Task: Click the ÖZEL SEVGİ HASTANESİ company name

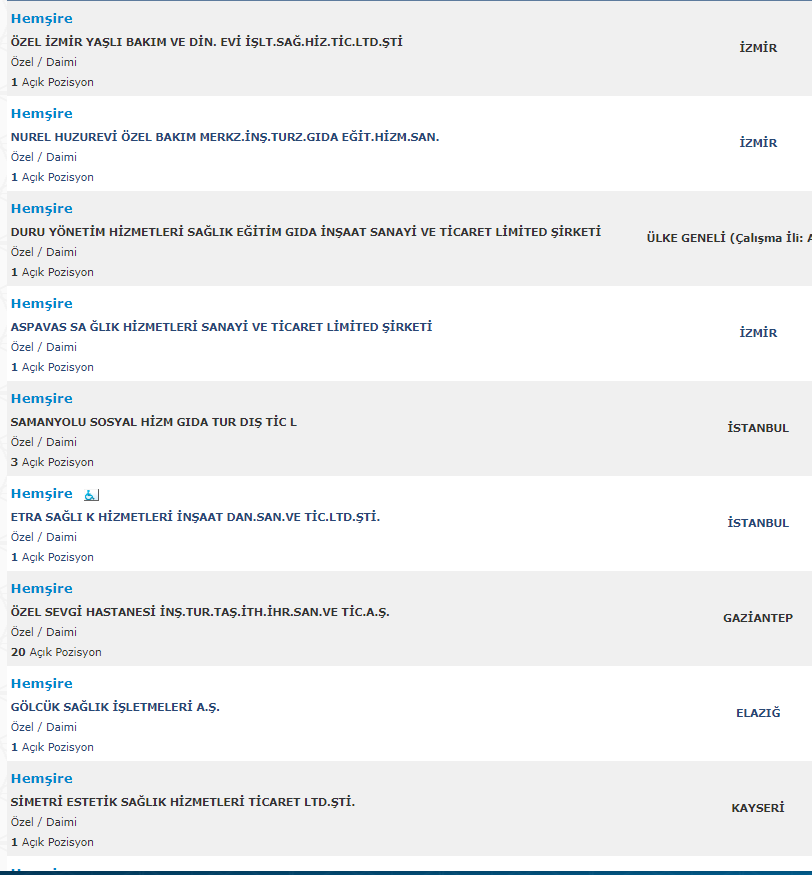Action: tap(200, 612)
